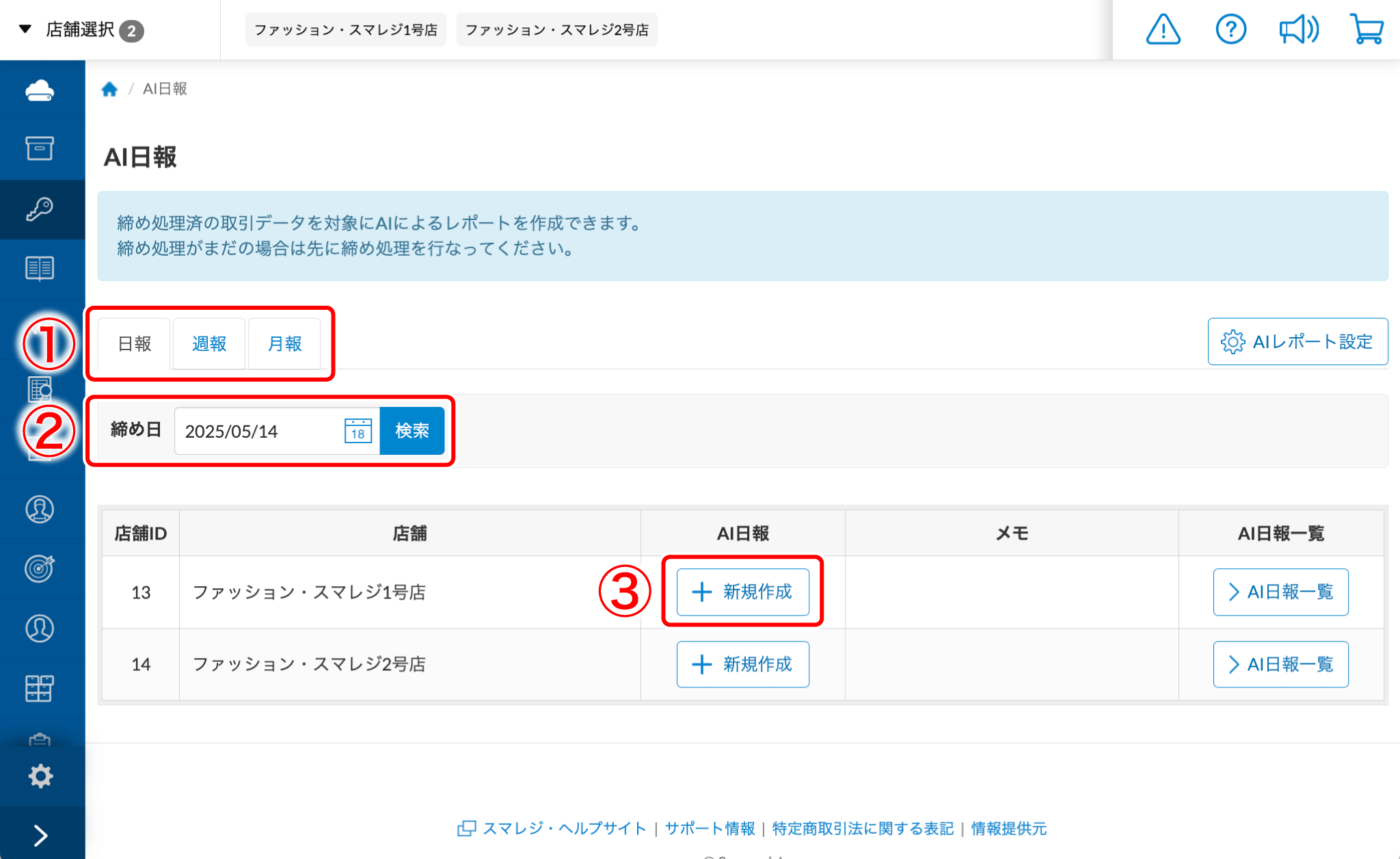Open the archive box sidebar icon
The width and height of the screenshot is (1400, 859).
(40, 148)
